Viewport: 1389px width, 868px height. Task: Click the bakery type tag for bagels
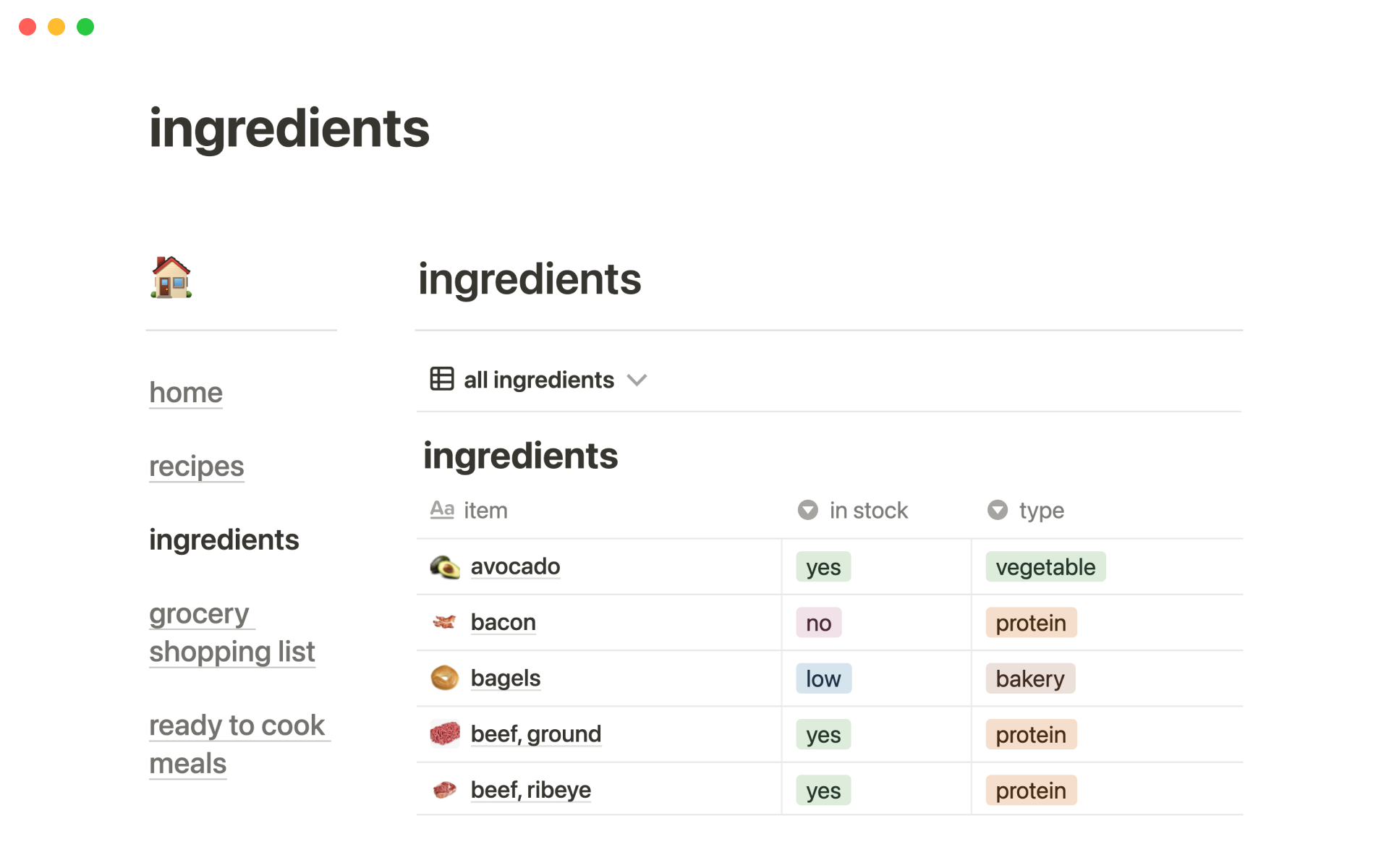(1029, 678)
